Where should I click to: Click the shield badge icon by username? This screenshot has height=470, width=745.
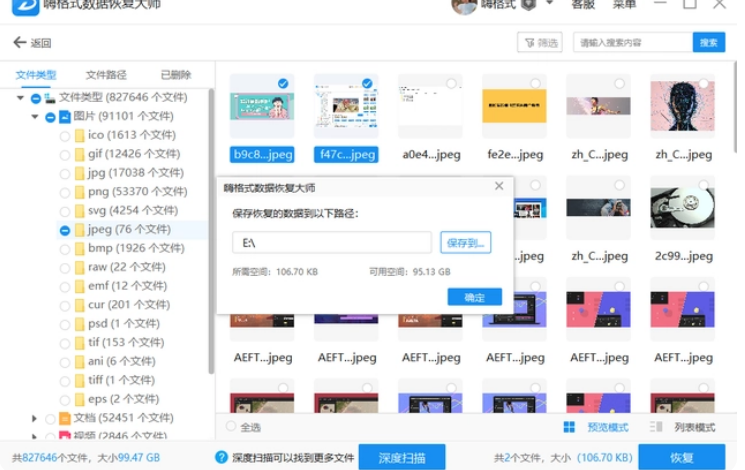528,5
